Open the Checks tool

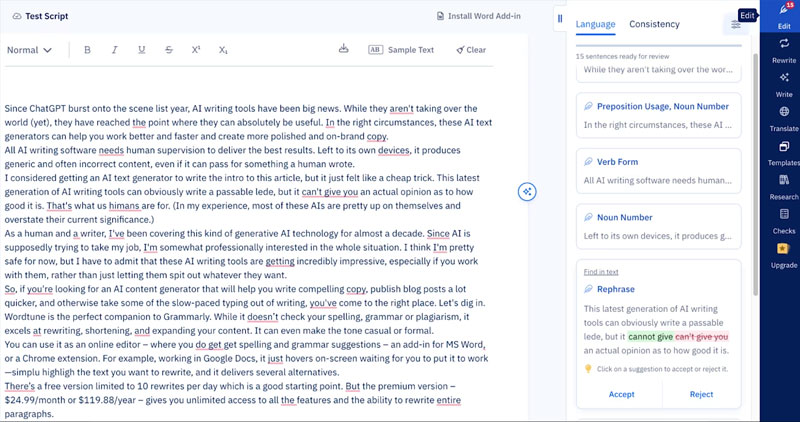tap(784, 221)
